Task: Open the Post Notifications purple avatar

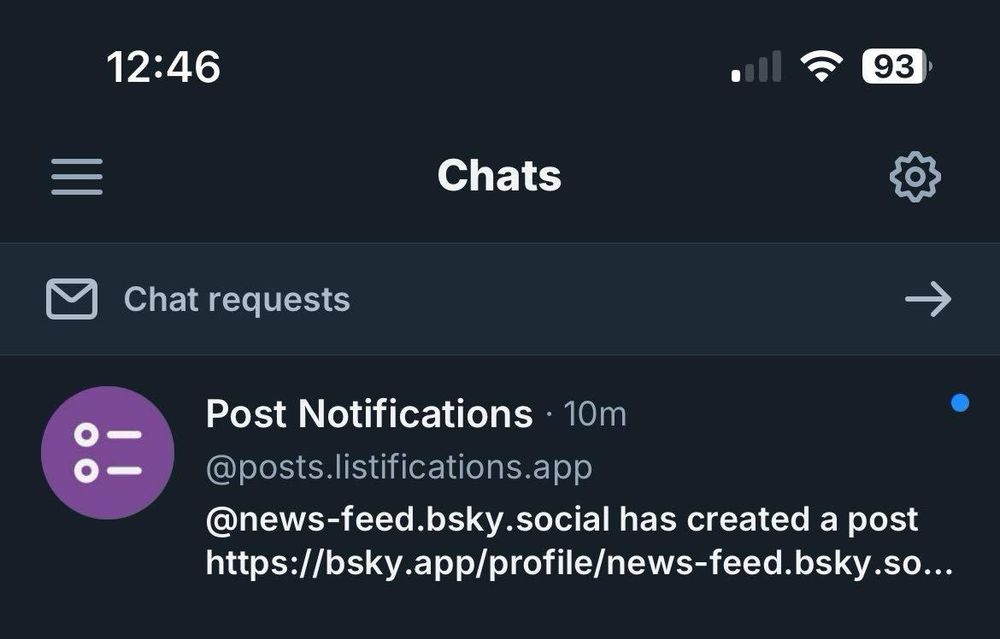Action: 108,453
